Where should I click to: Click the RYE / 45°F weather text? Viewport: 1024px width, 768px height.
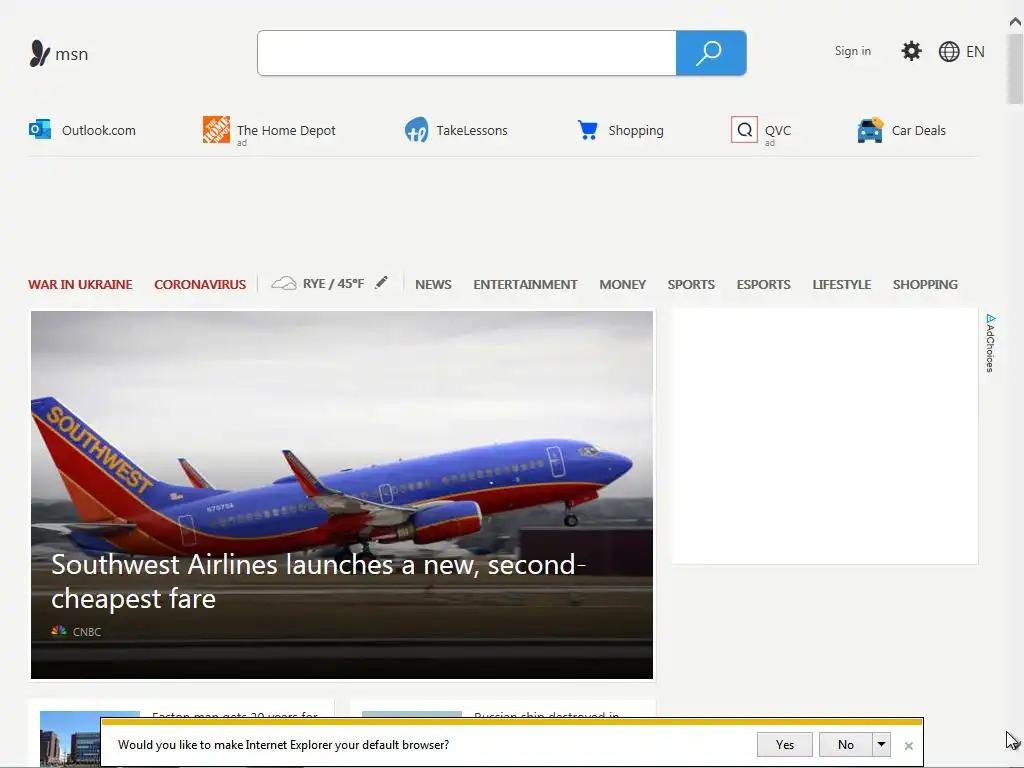click(333, 283)
